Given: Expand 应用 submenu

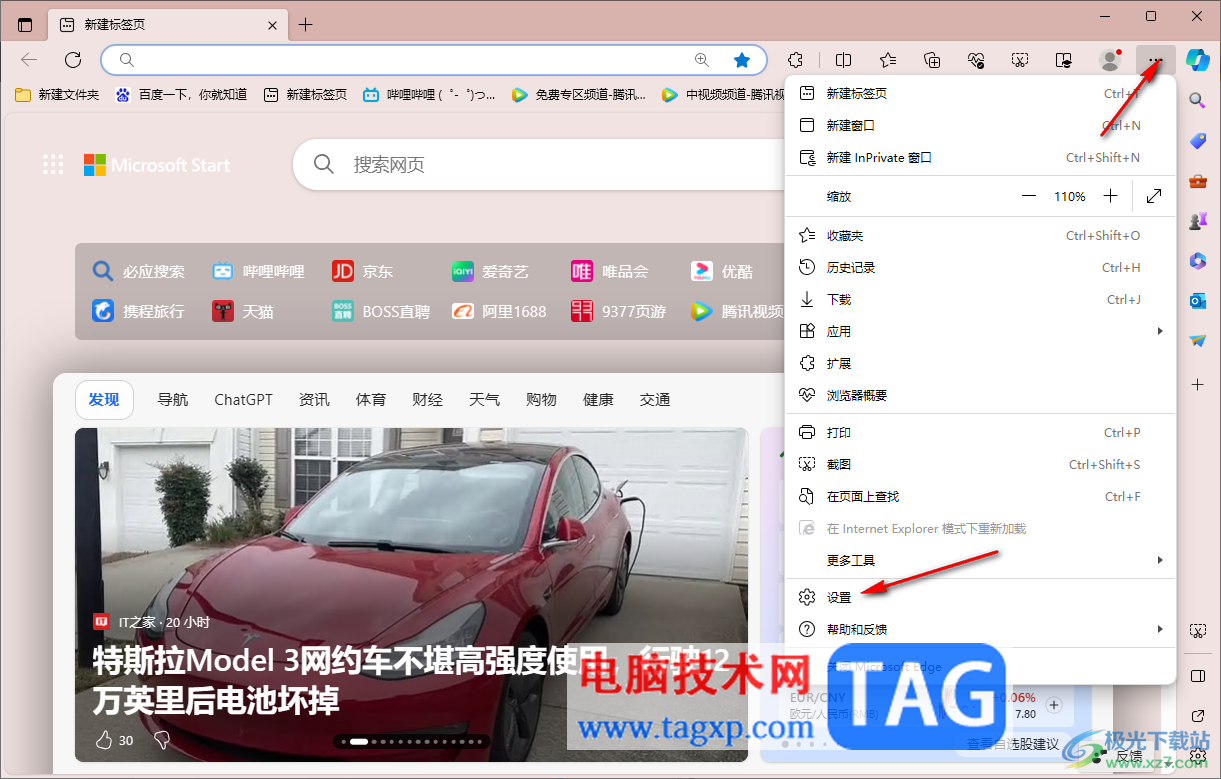Looking at the screenshot, I should click(x=980, y=331).
